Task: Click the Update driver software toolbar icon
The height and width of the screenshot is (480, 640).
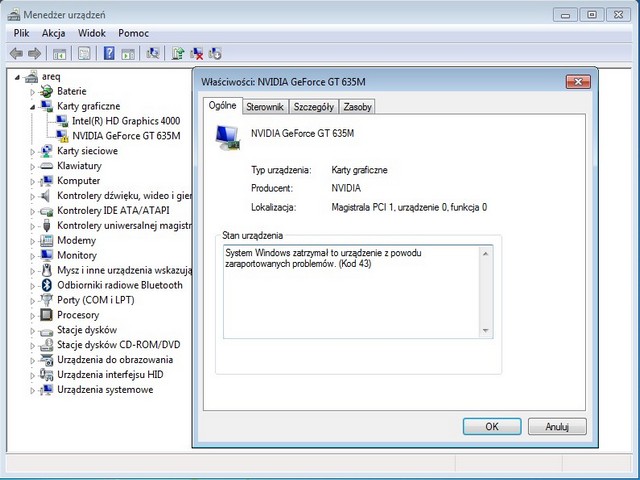Action: [x=178, y=53]
